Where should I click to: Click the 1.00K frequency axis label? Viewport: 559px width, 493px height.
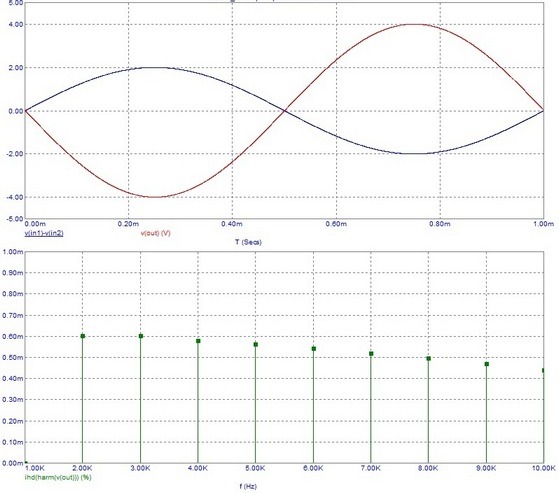click(x=35, y=468)
